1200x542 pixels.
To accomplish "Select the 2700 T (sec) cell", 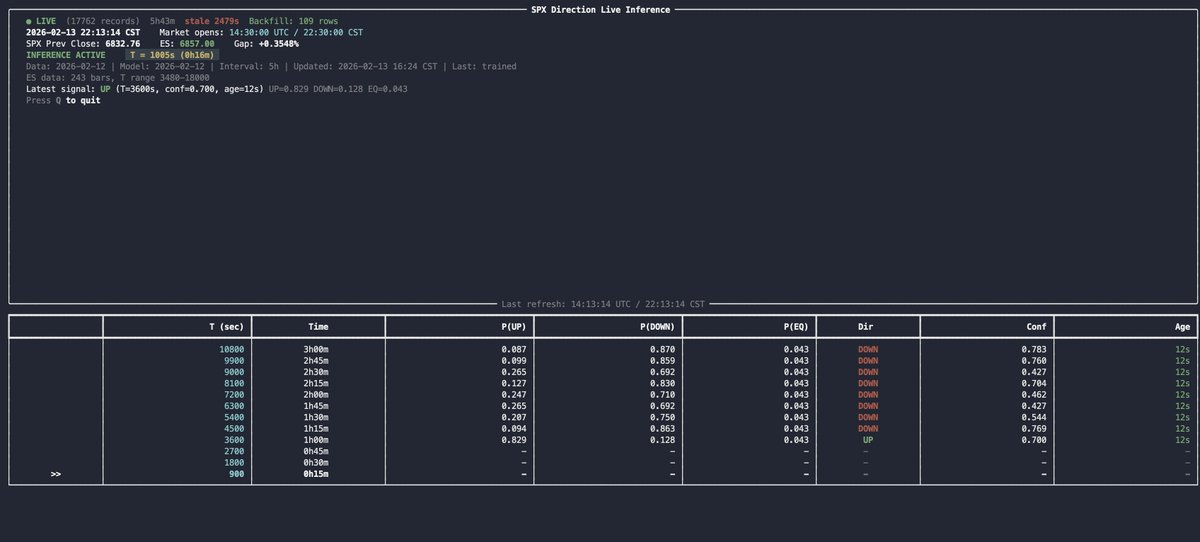I will (234, 451).
